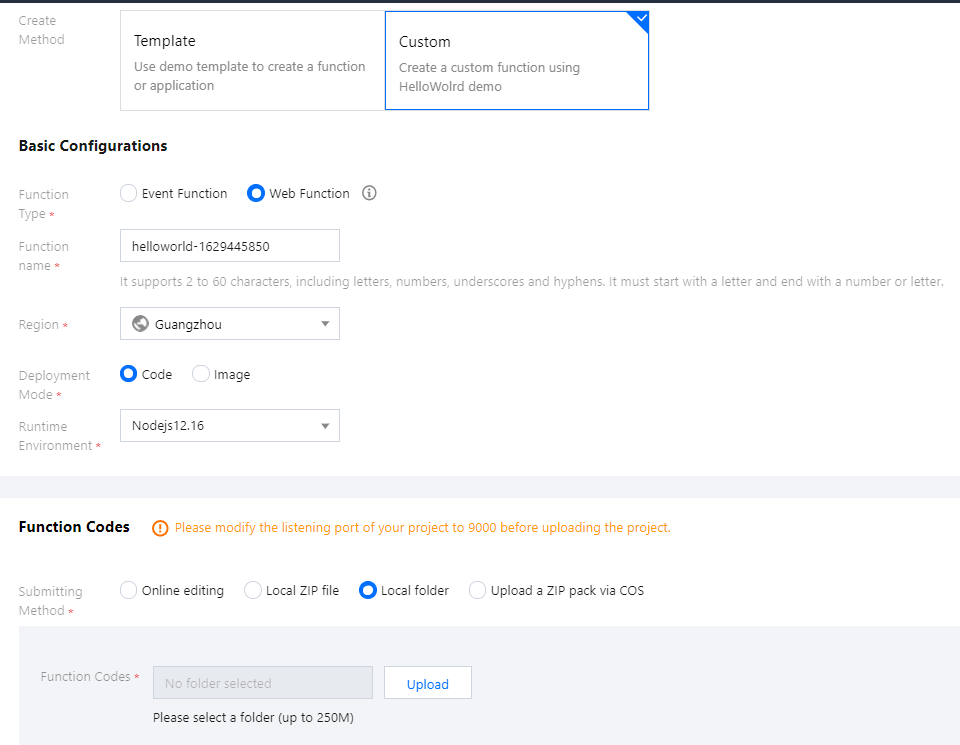Screen dimensions: 960x745
Task: Select Code deployment mode
Action: [129, 374]
